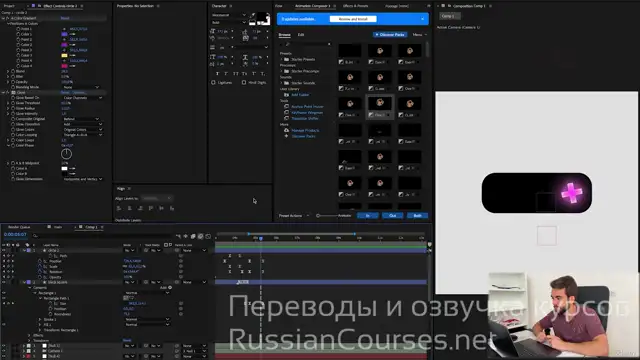Click the Out preset button

pos(393,216)
